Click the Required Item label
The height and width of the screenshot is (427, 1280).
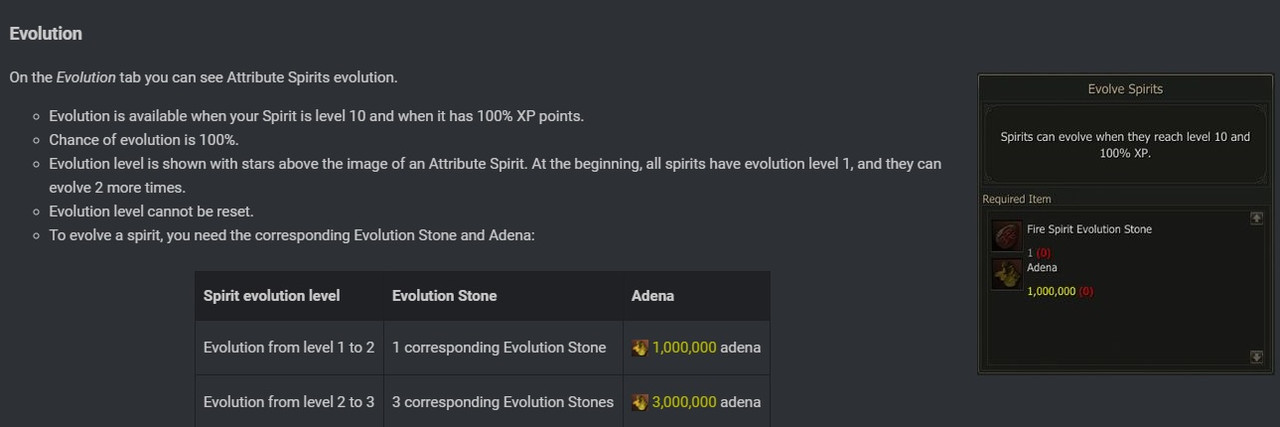[x=1017, y=199]
